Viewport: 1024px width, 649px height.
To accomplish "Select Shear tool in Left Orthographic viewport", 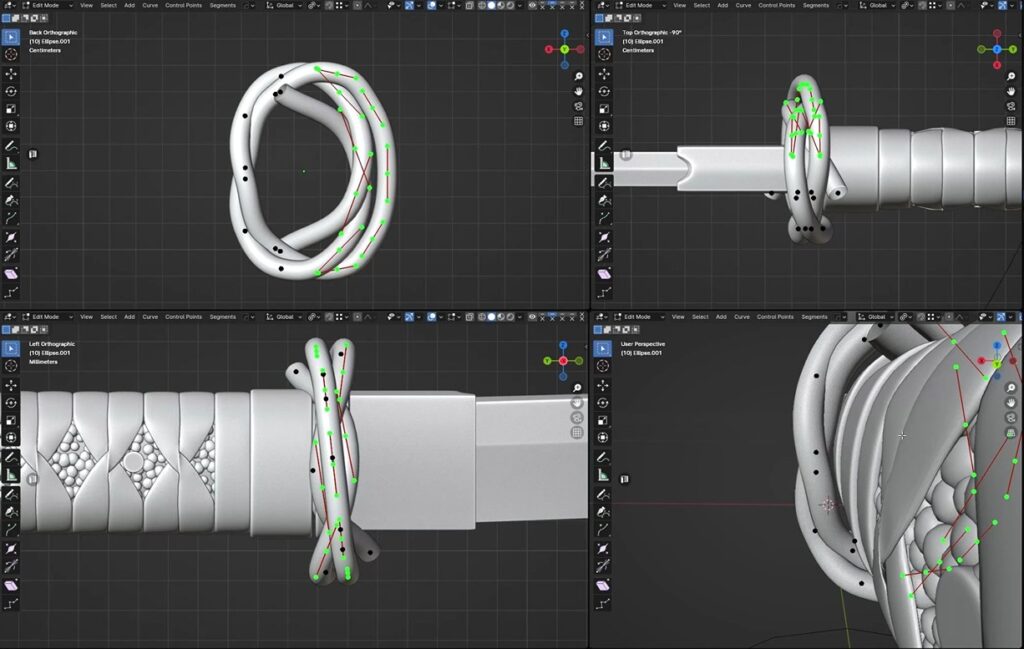I will (x=11, y=585).
